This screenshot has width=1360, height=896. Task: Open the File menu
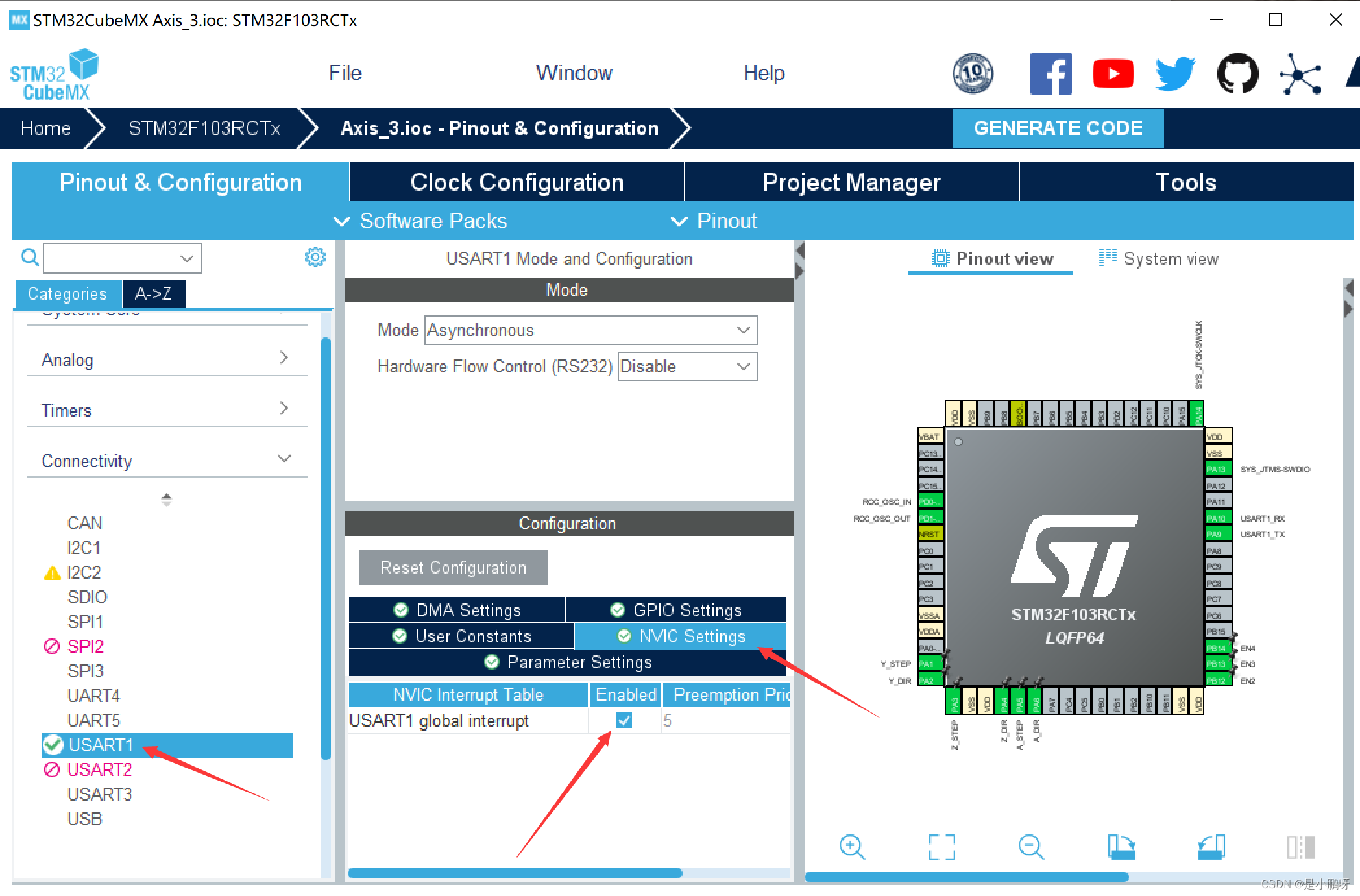345,73
